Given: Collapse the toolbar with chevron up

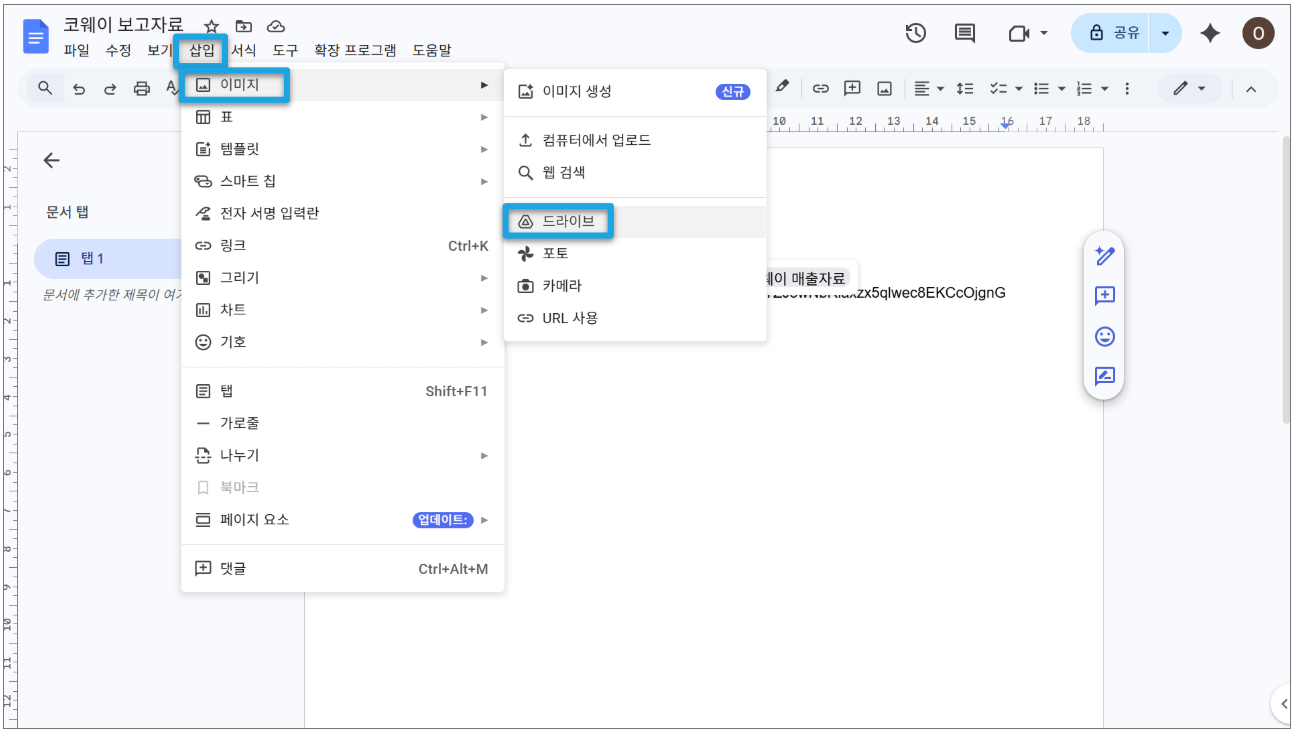Looking at the screenshot, I should pos(1251,89).
